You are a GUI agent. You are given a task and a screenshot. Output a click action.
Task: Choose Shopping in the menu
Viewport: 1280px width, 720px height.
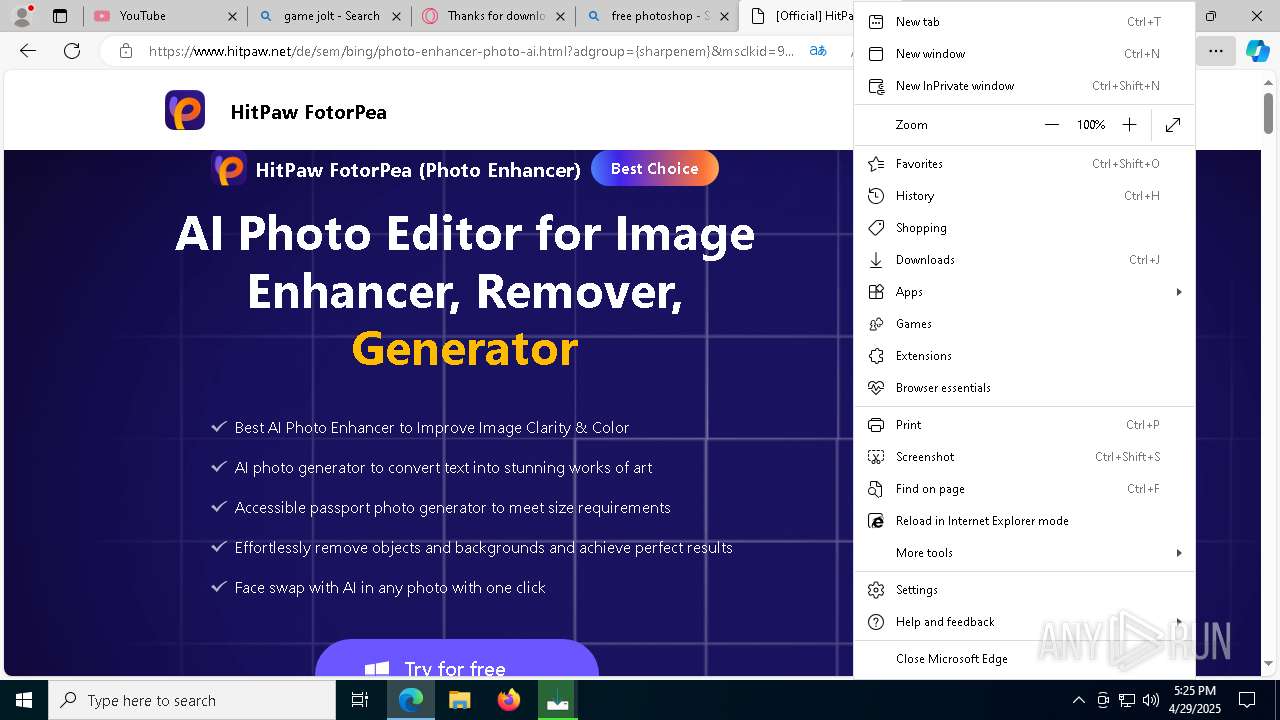click(1024, 228)
